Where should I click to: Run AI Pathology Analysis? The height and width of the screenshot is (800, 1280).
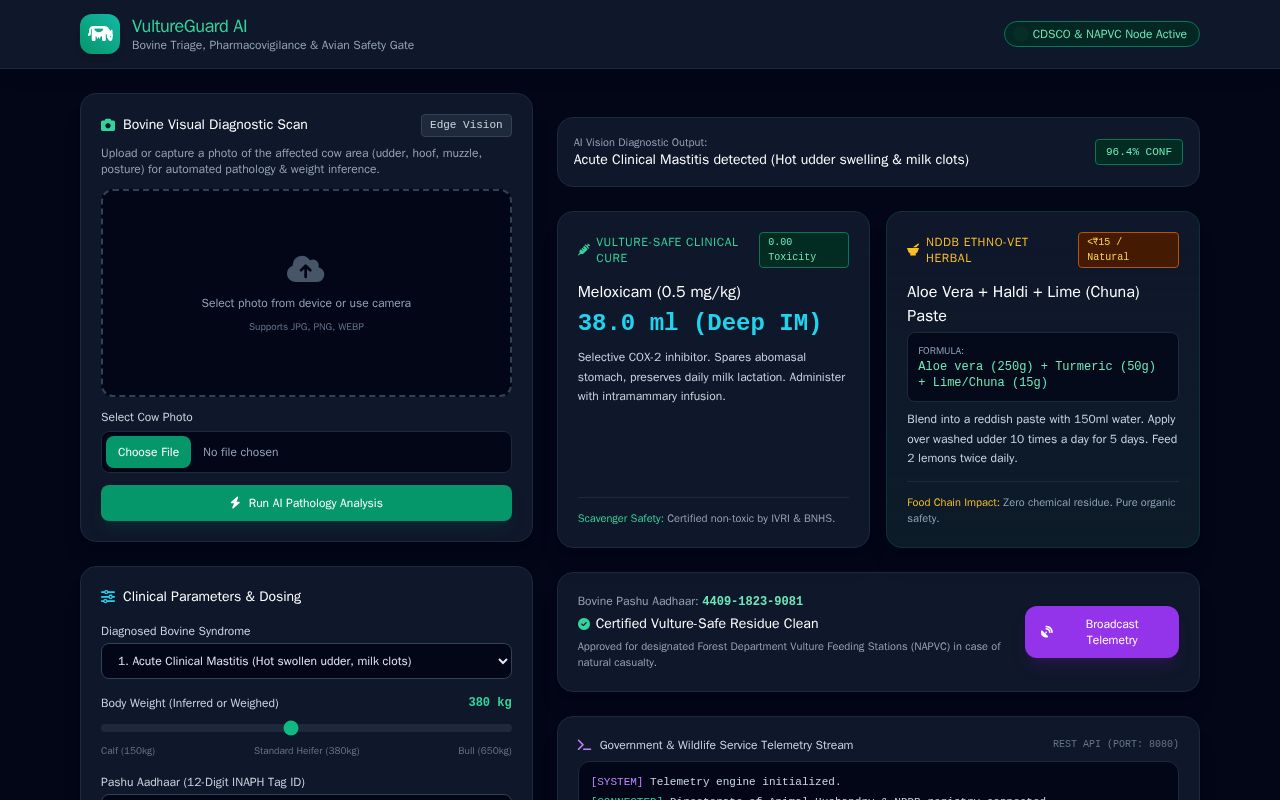[306, 503]
